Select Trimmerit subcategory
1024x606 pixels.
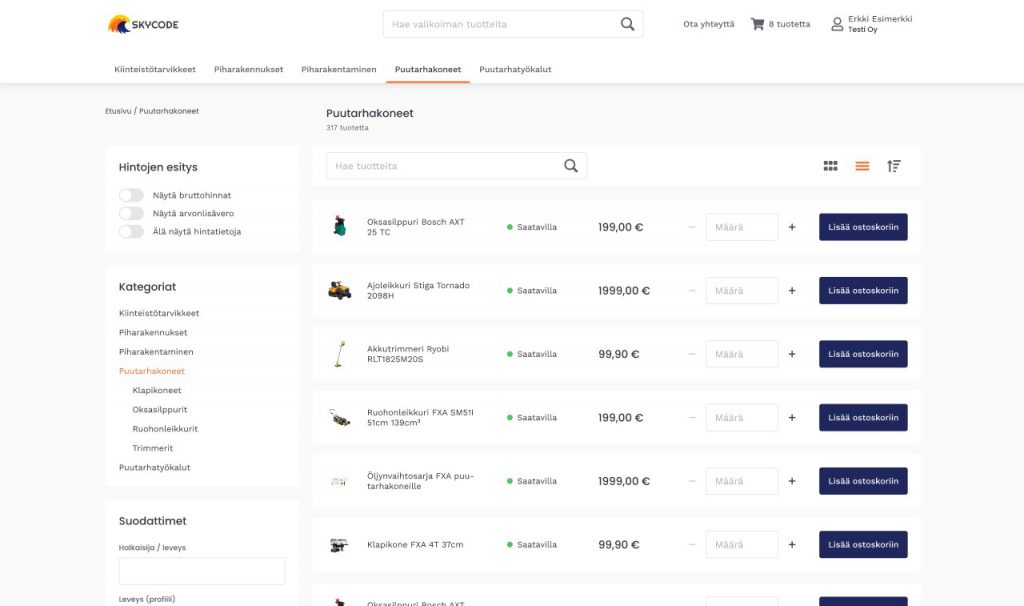tap(152, 448)
